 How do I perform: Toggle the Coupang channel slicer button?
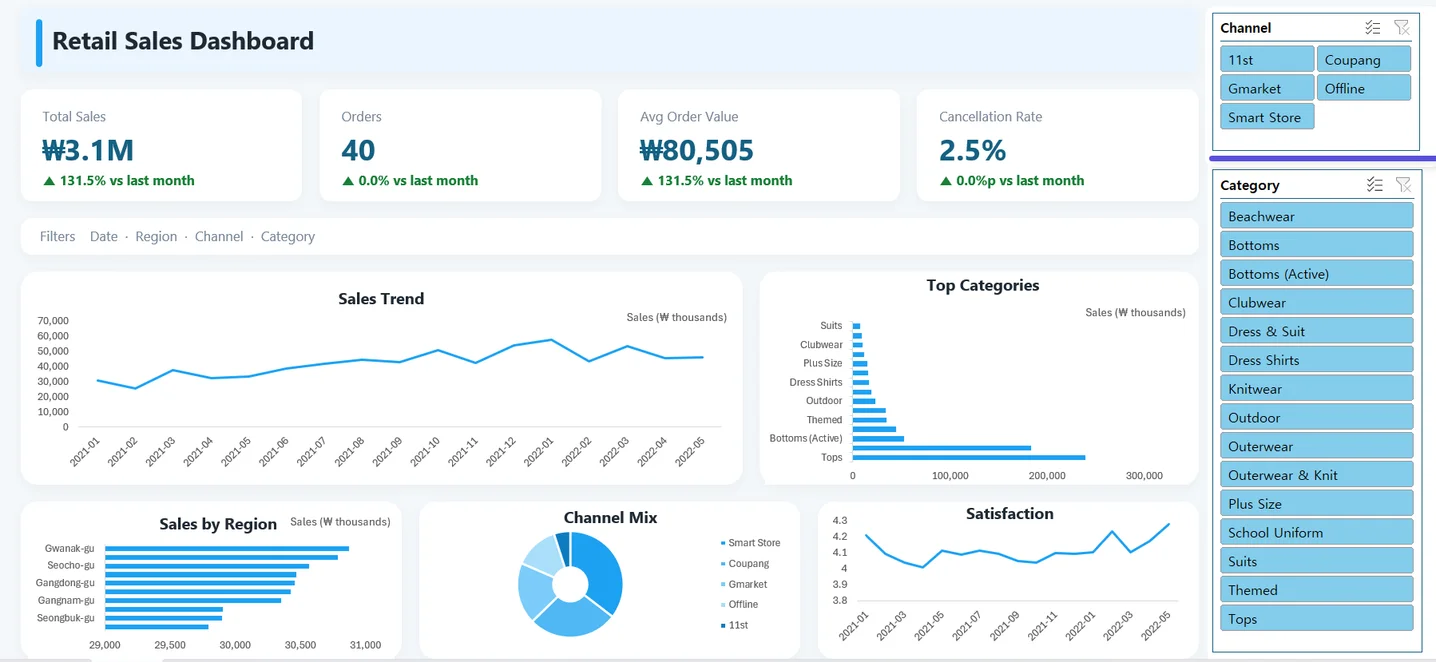pos(1364,59)
